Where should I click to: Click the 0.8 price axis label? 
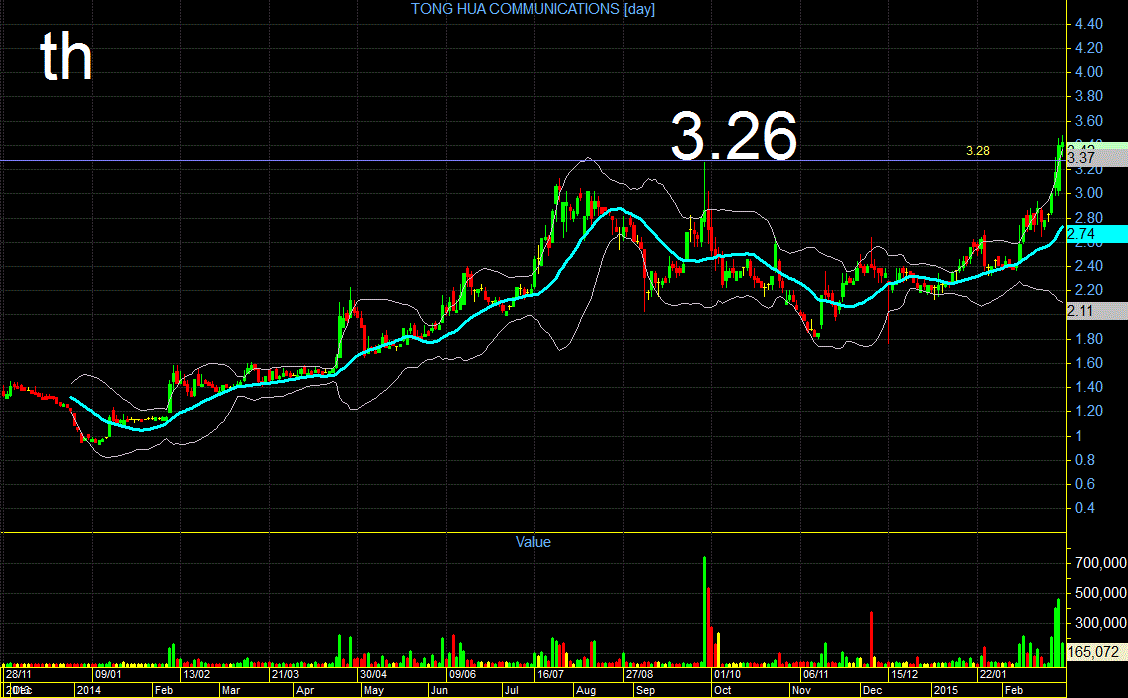click(x=1085, y=459)
